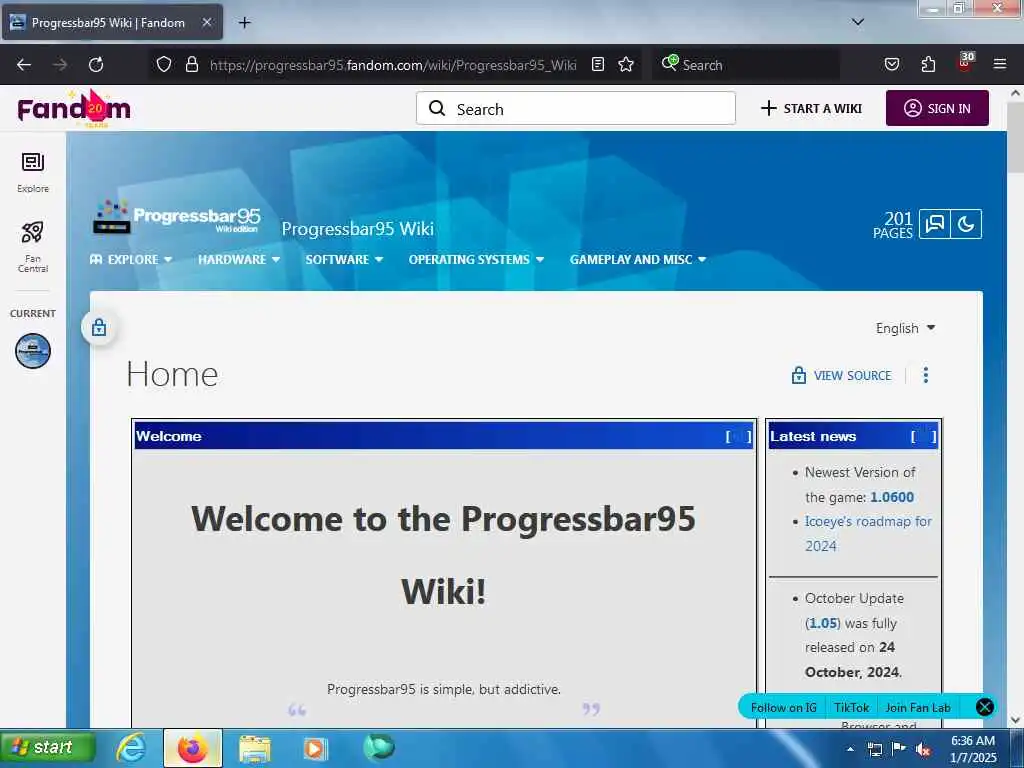Open Explore in the Fandom sidebar
1024x768 pixels.
point(33,172)
